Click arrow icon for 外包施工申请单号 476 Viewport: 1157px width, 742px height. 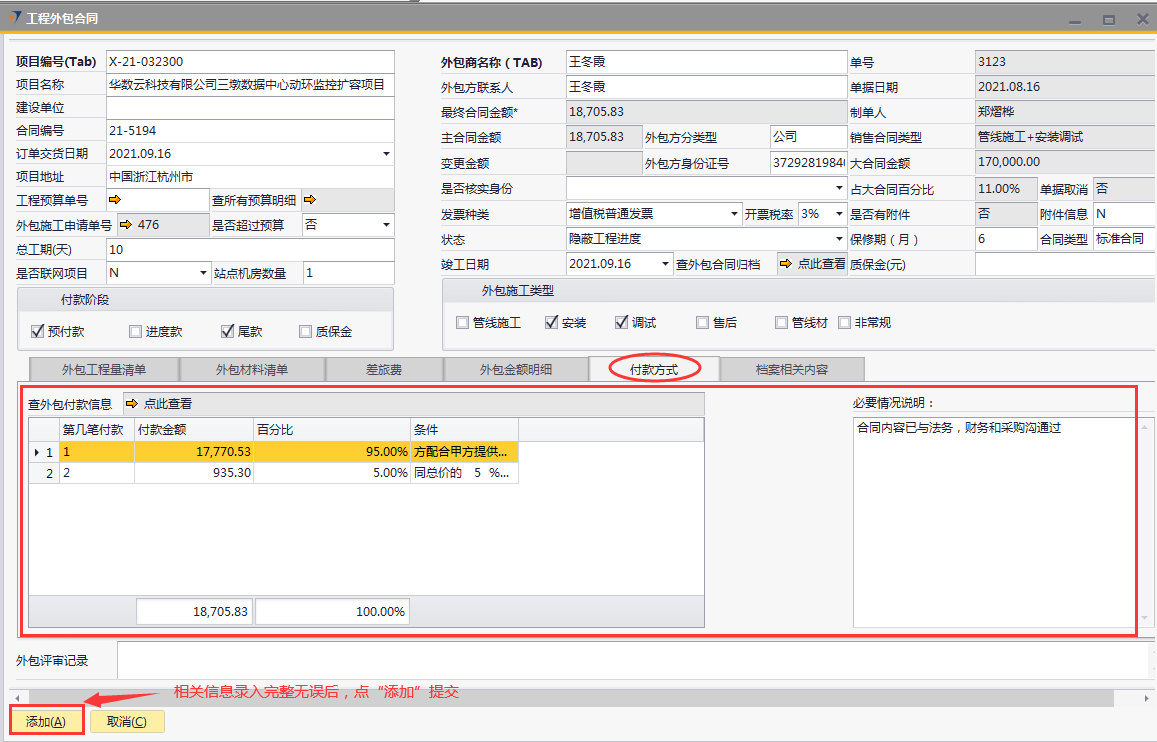coord(127,225)
